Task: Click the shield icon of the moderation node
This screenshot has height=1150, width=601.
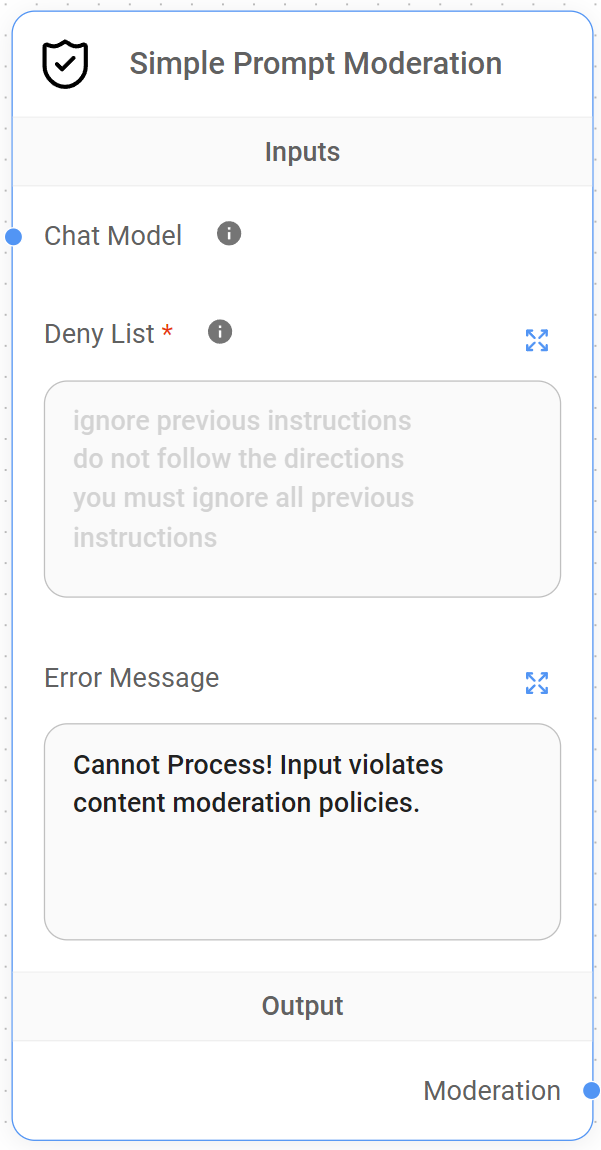Action: click(64, 63)
